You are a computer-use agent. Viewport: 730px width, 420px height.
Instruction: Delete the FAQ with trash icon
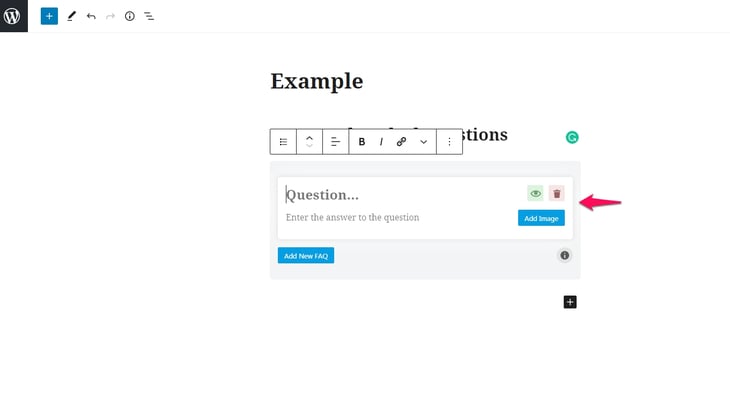coord(557,193)
